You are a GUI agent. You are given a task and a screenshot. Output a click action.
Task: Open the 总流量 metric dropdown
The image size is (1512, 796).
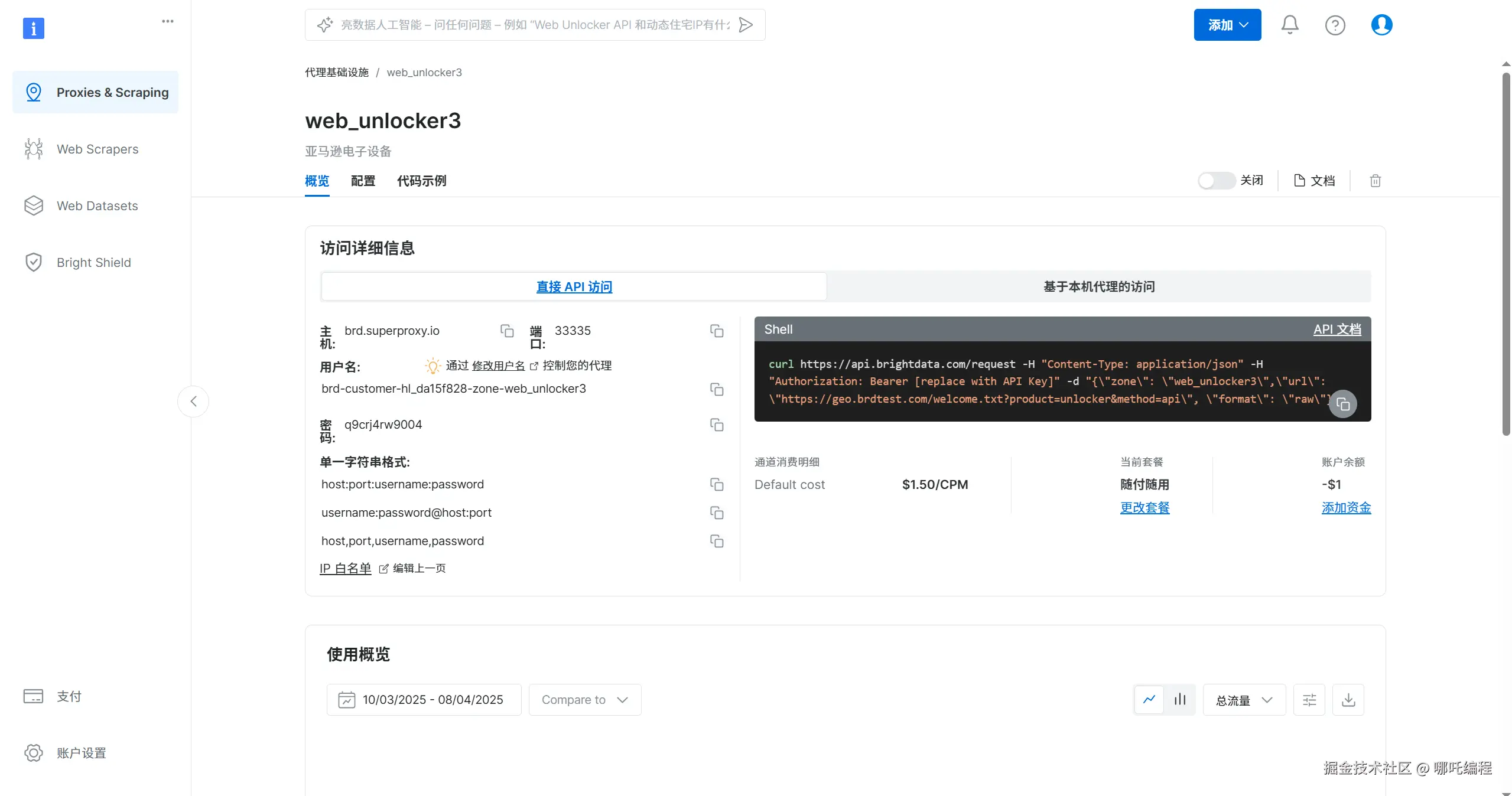click(1244, 700)
